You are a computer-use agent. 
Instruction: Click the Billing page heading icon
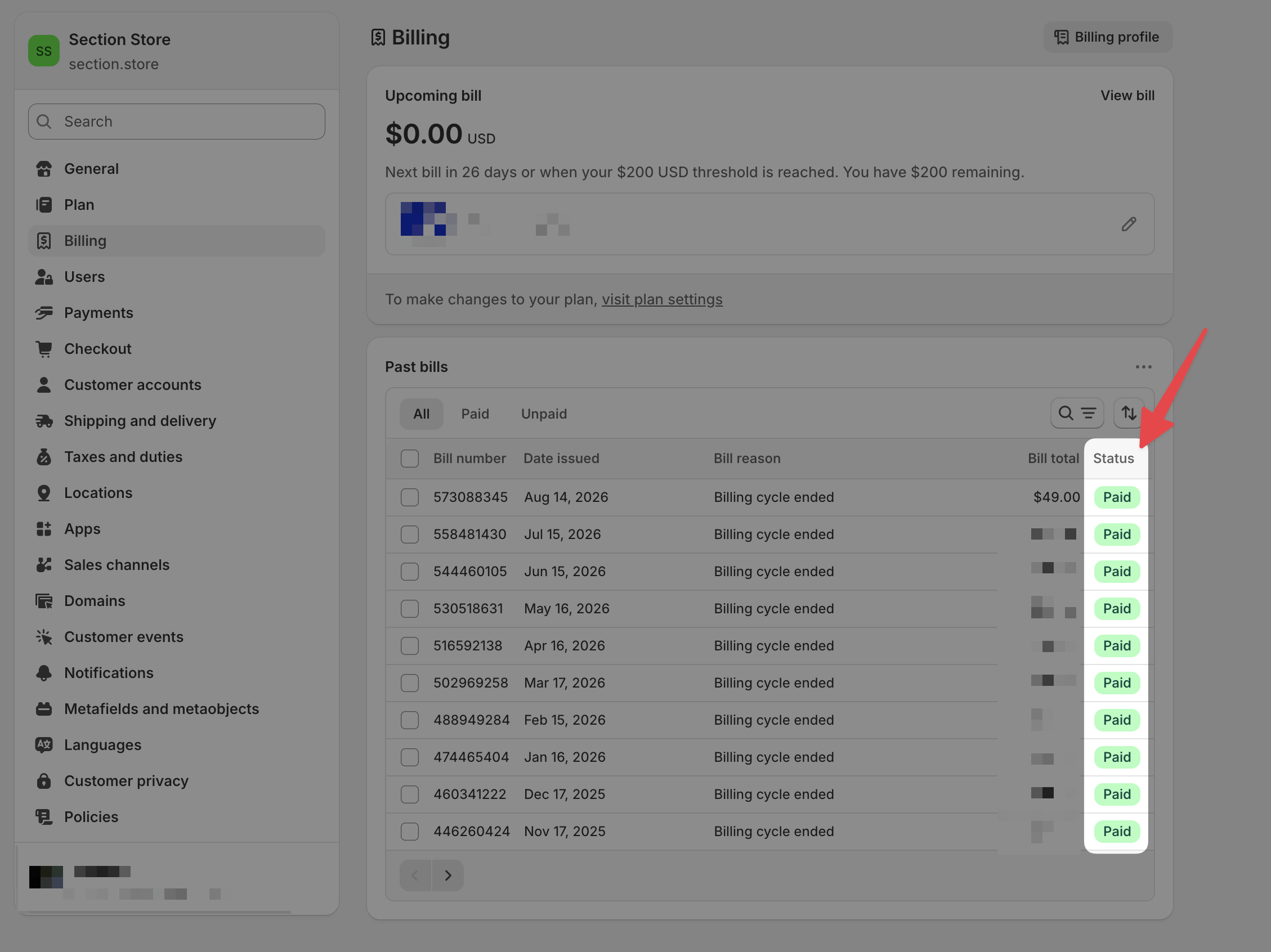point(378,37)
